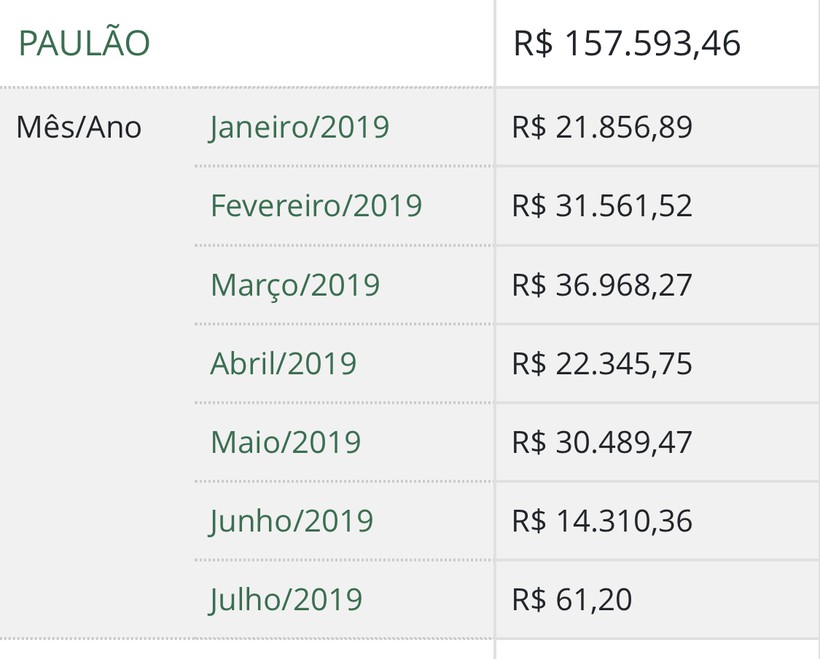
Task: Click the R$ 61,20 amount
Action: (572, 600)
